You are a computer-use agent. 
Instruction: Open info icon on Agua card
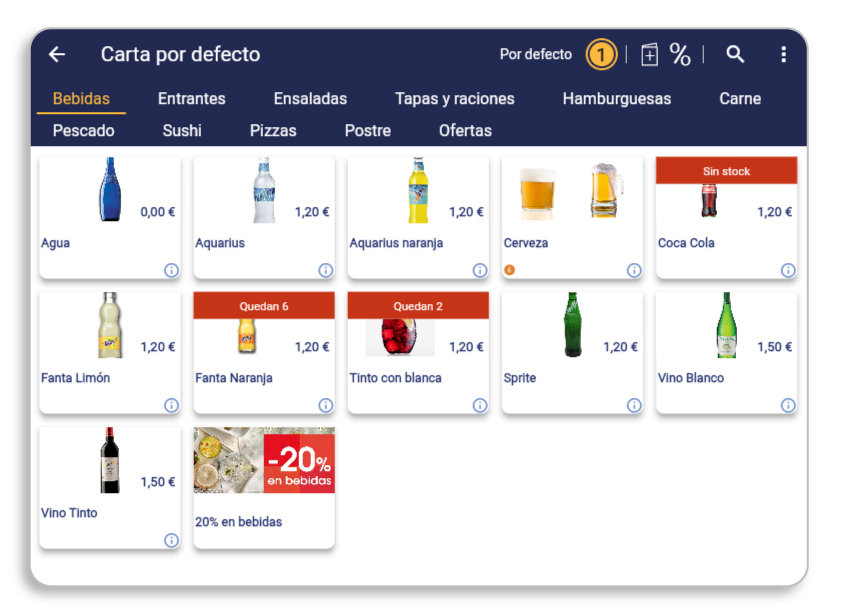(x=171, y=270)
